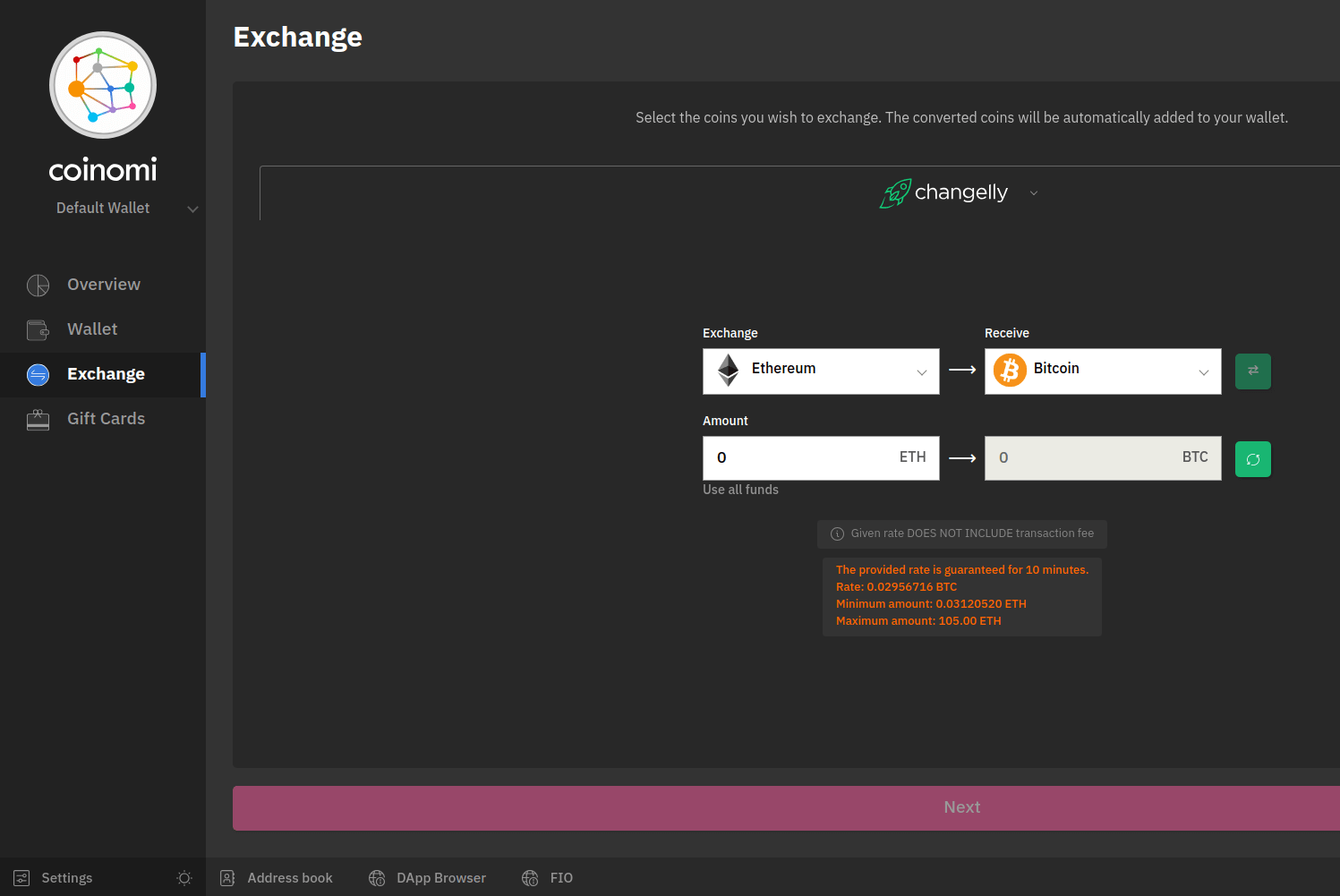1340x896 pixels.
Task: Select the Overview section icon
Action: tap(38, 285)
